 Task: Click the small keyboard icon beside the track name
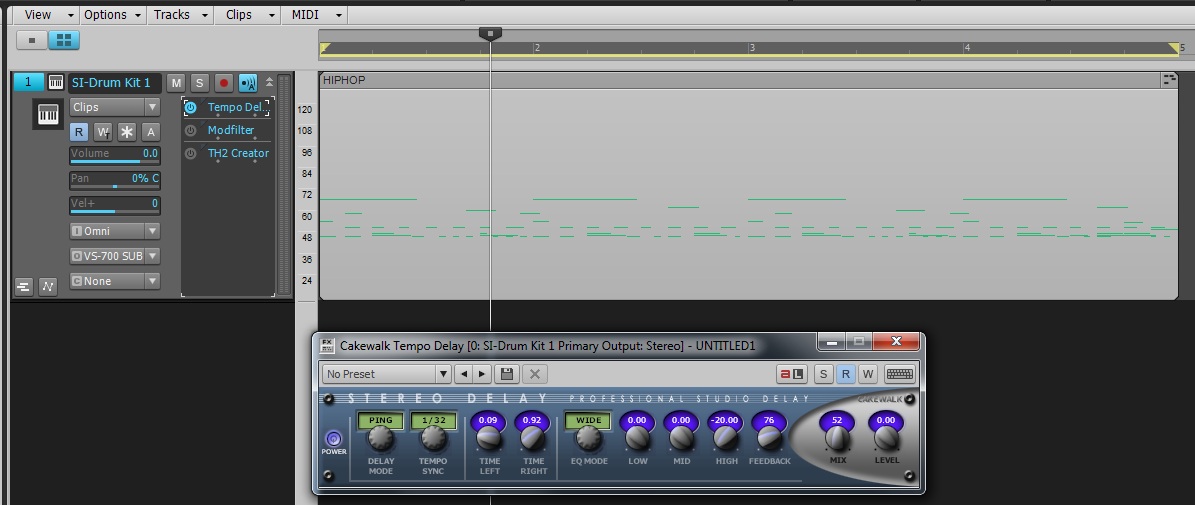[56, 82]
